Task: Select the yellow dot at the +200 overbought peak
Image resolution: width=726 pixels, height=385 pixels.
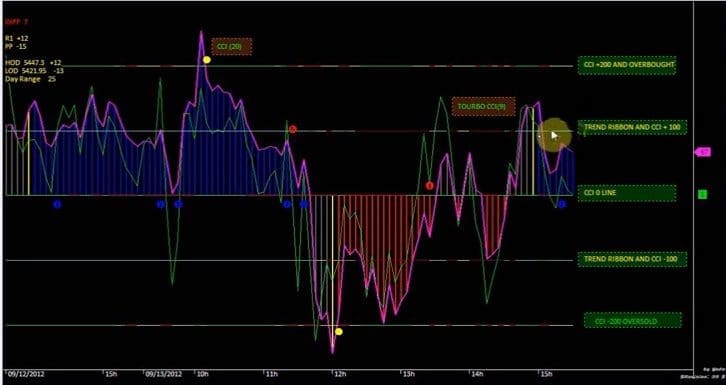Action: click(x=207, y=60)
